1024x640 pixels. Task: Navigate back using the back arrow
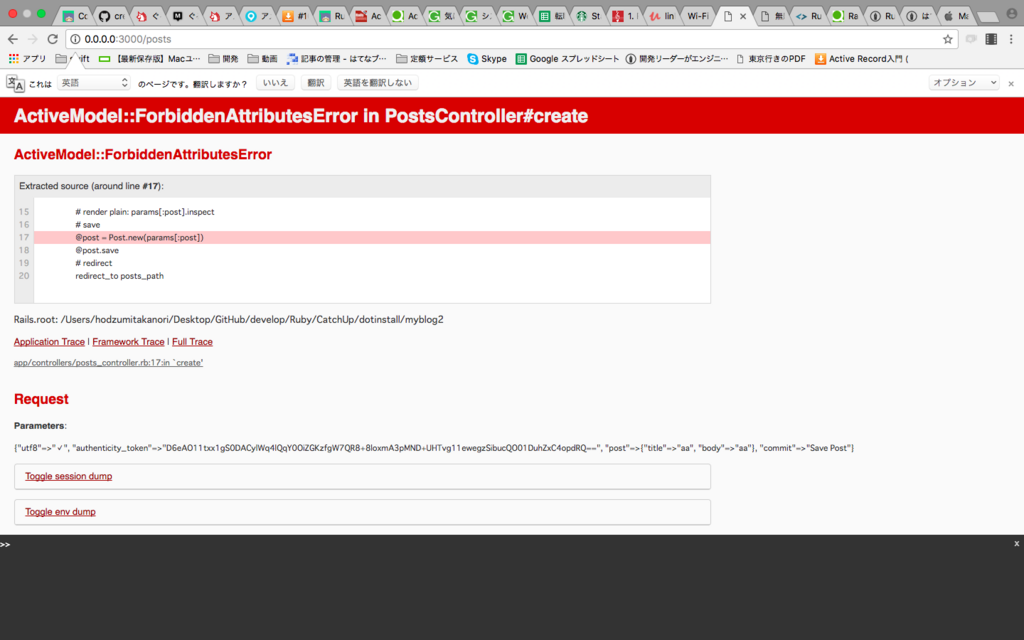pos(13,41)
